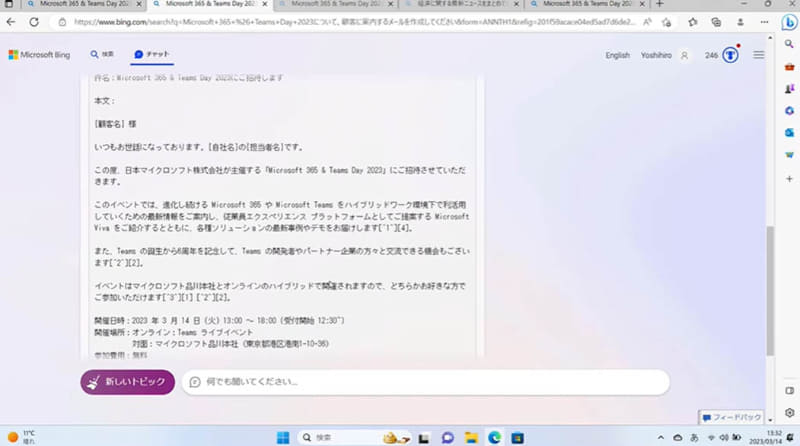Open the Windows Start menu

pos(283,438)
